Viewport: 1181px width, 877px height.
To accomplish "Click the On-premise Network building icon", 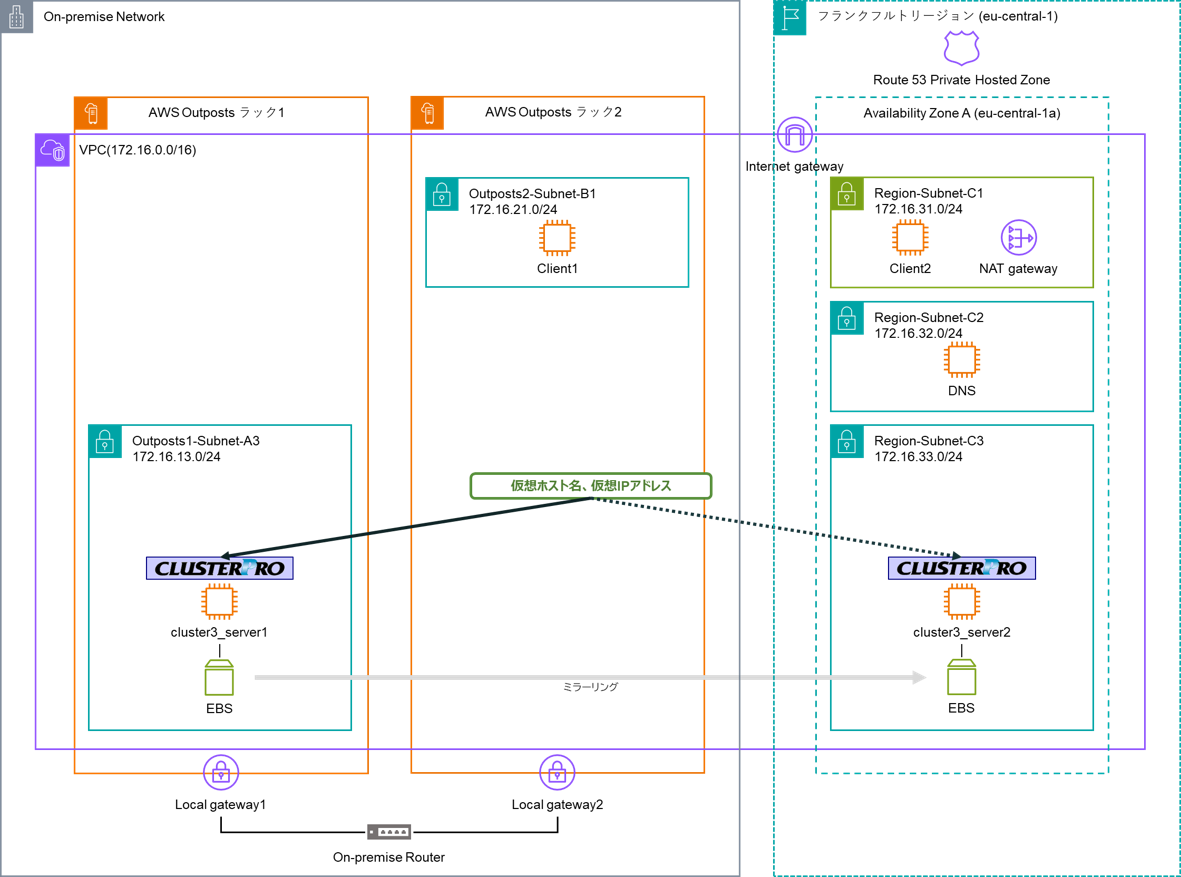I will point(17,17).
